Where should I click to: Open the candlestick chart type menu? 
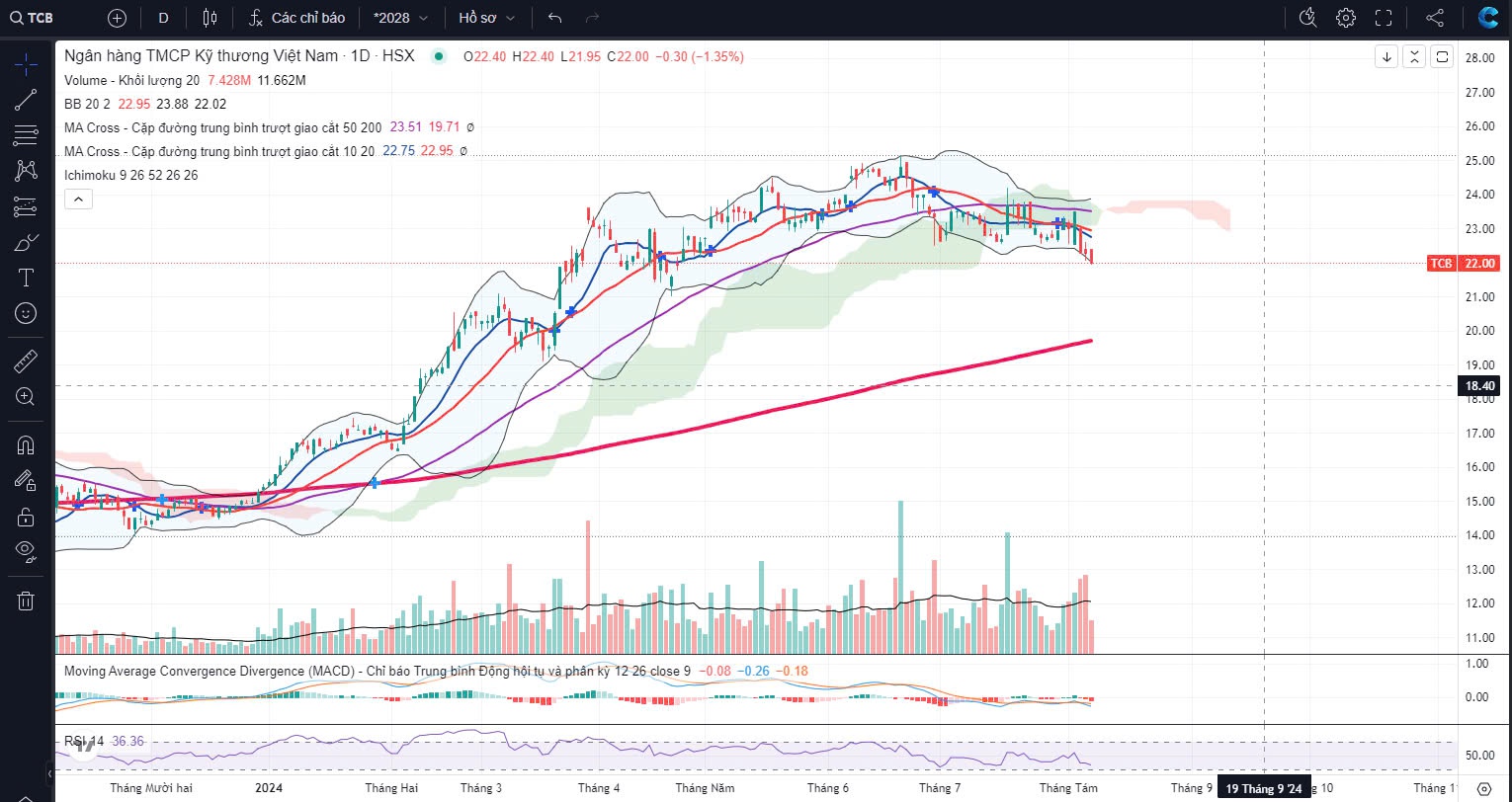click(209, 18)
